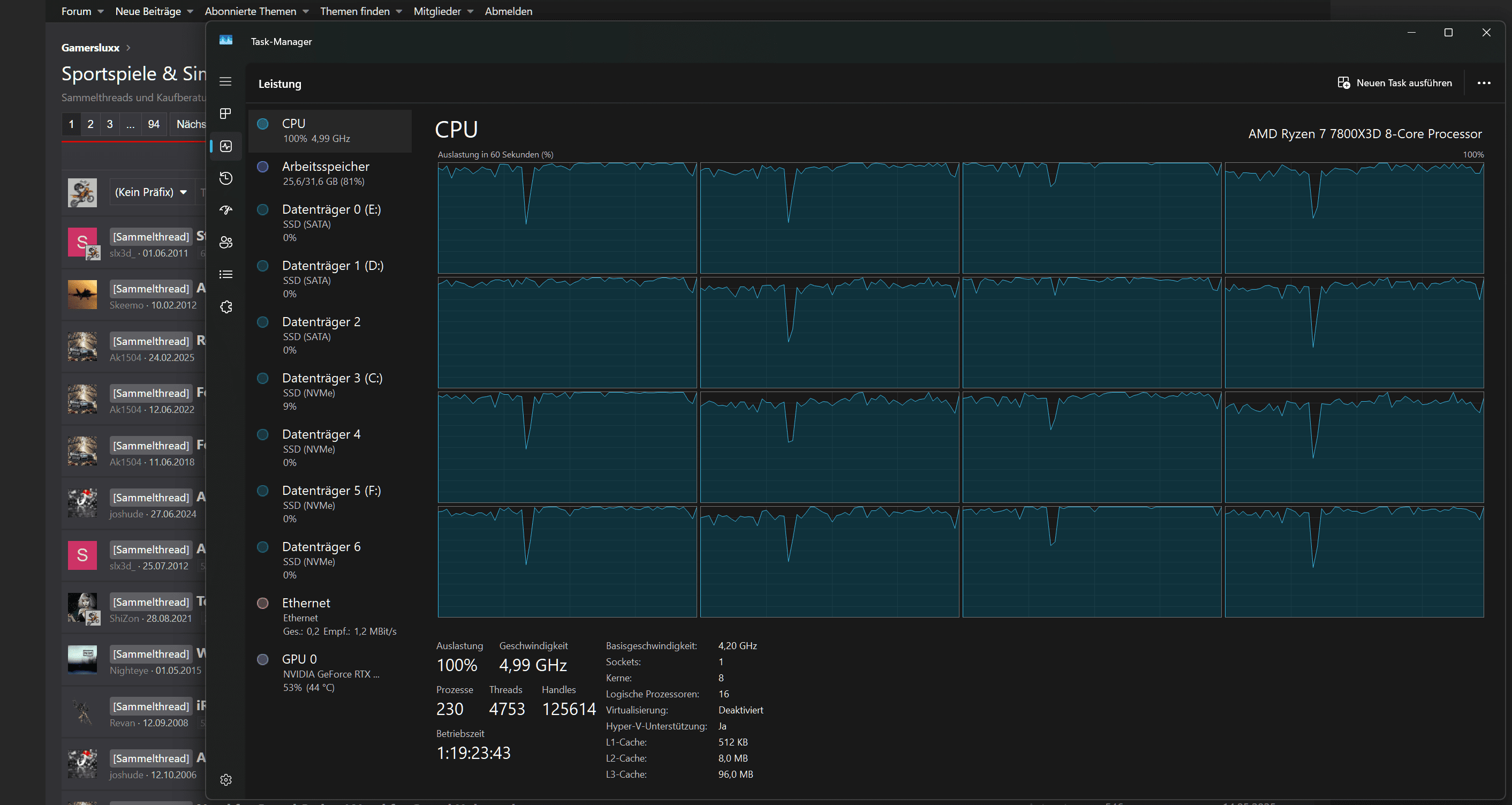Go to page 94 of thread list

pyautogui.click(x=154, y=124)
